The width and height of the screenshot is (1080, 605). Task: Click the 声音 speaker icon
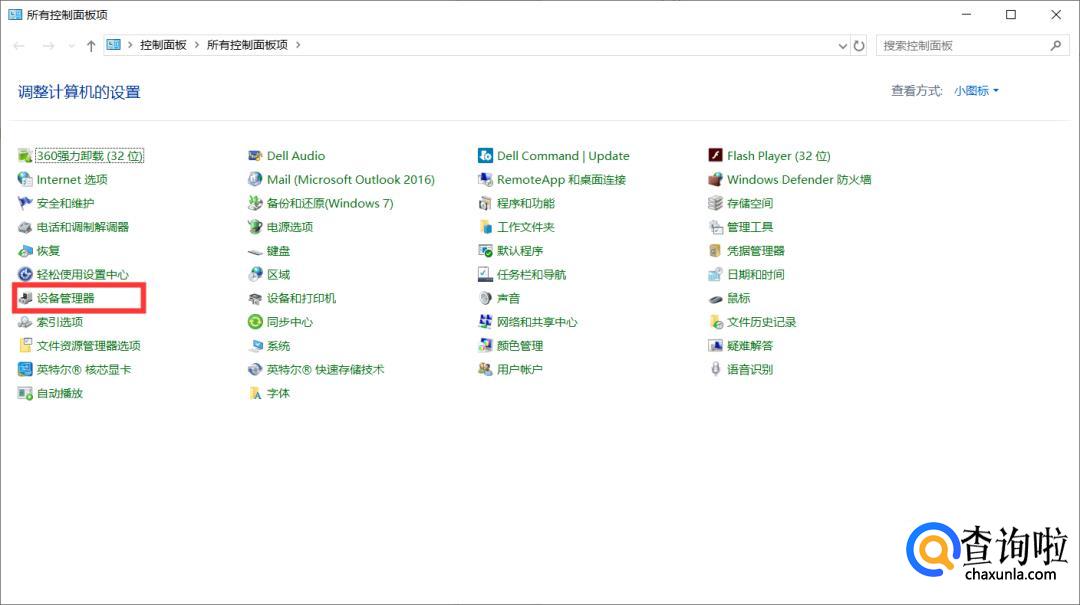(x=485, y=298)
